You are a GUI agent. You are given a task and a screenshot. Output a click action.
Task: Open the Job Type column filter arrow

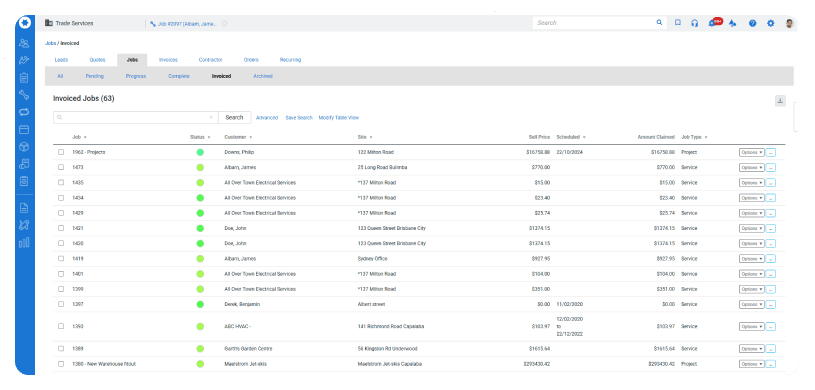[706, 137]
